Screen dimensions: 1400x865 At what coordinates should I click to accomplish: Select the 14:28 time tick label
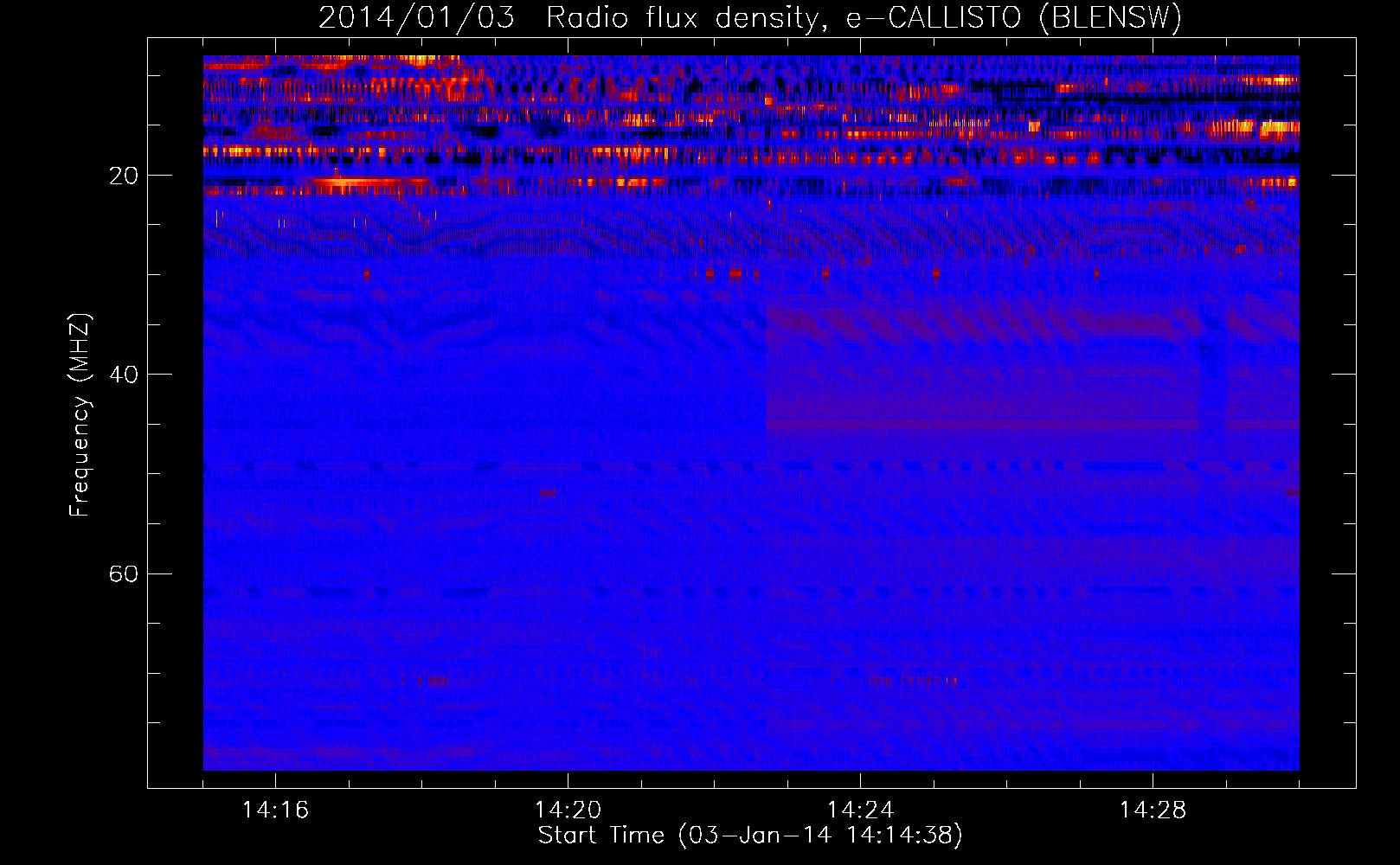tap(1153, 811)
